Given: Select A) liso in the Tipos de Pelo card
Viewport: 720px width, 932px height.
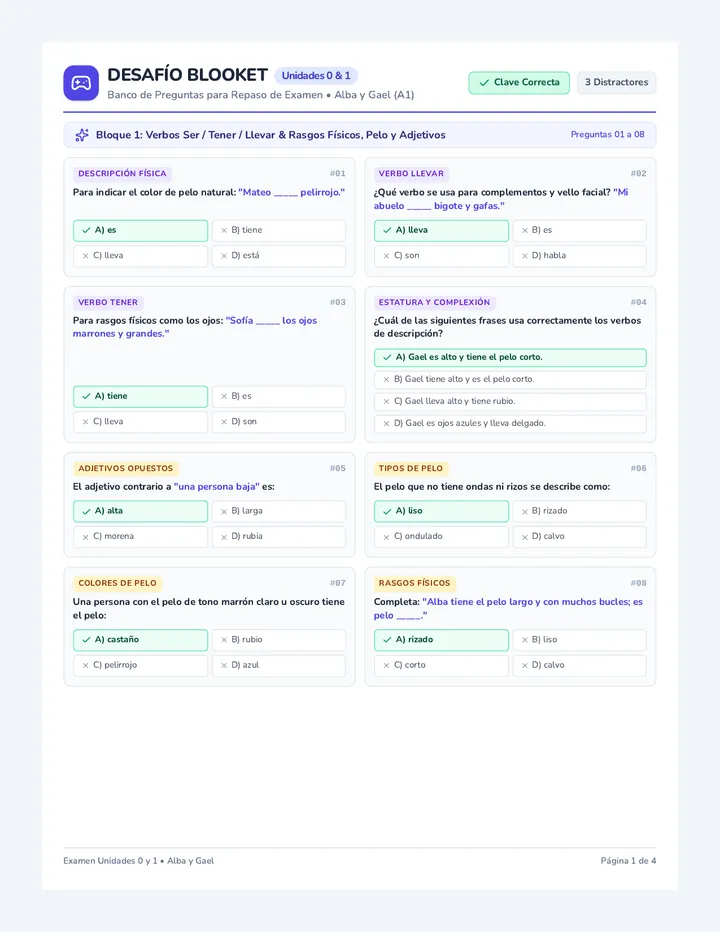Looking at the screenshot, I should (x=441, y=511).
